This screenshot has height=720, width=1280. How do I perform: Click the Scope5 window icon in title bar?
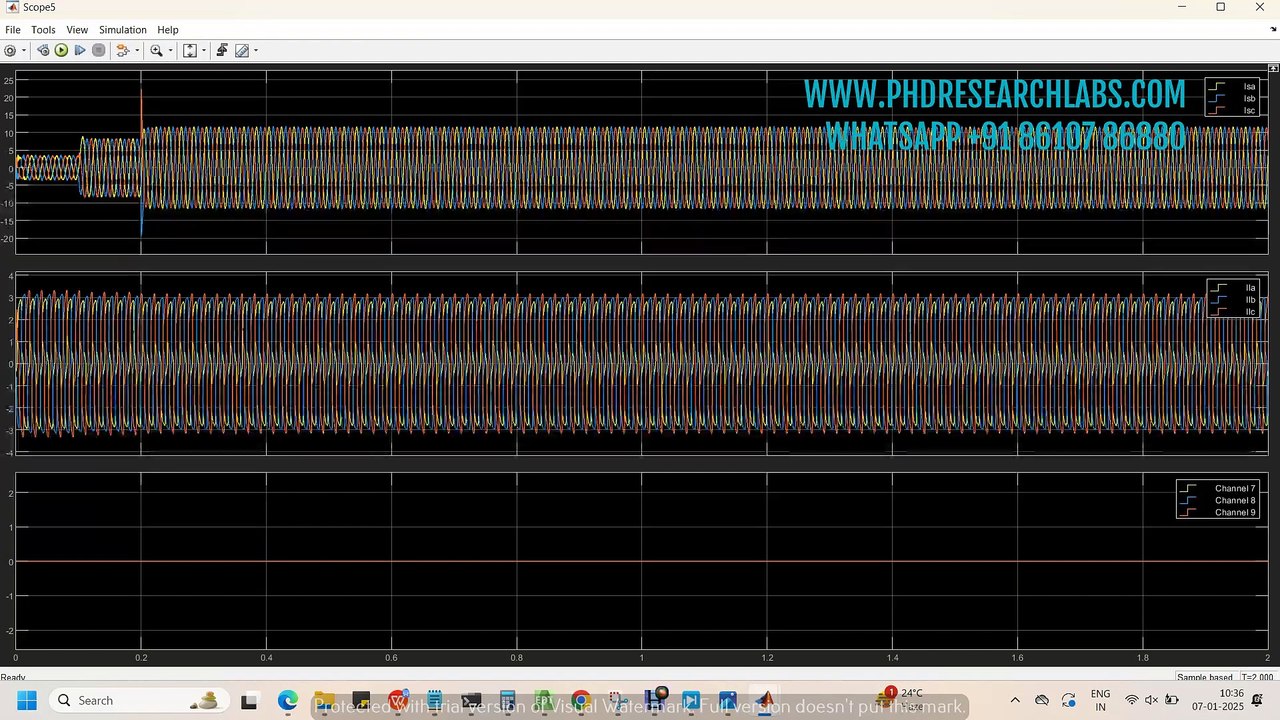click(x=12, y=7)
